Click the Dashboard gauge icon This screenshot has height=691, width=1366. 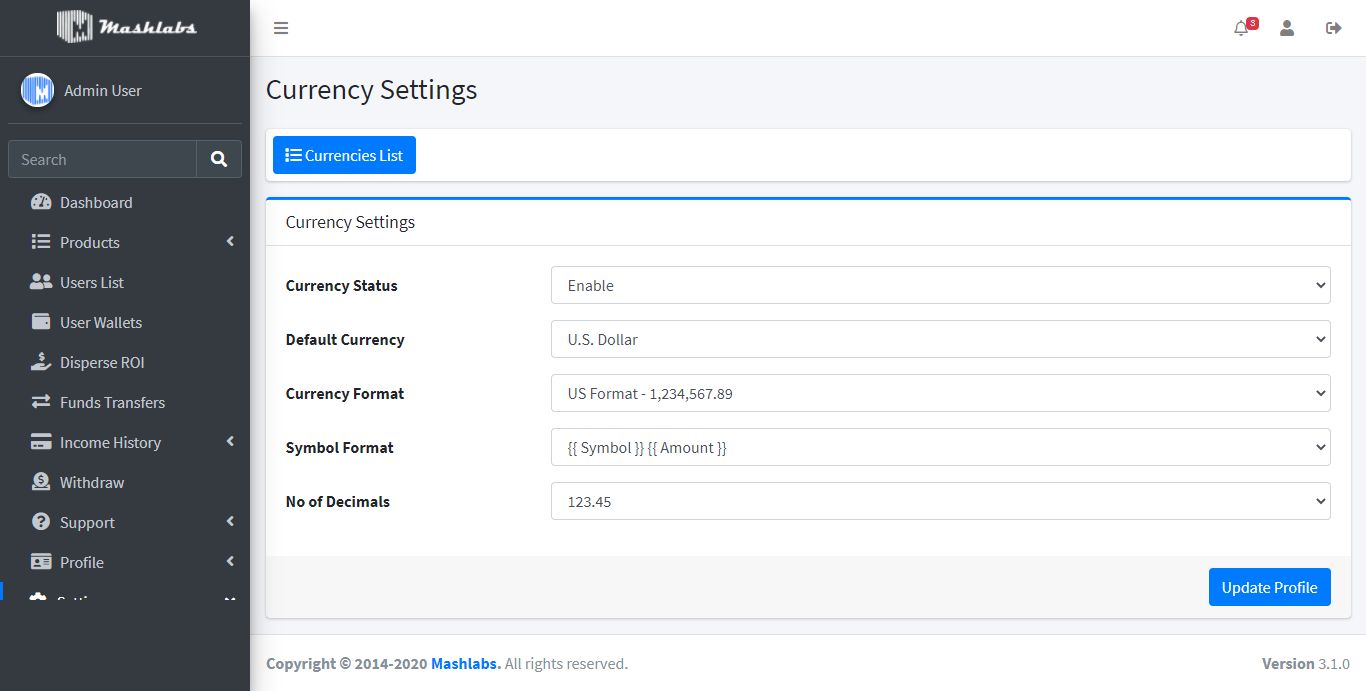tap(41, 202)
